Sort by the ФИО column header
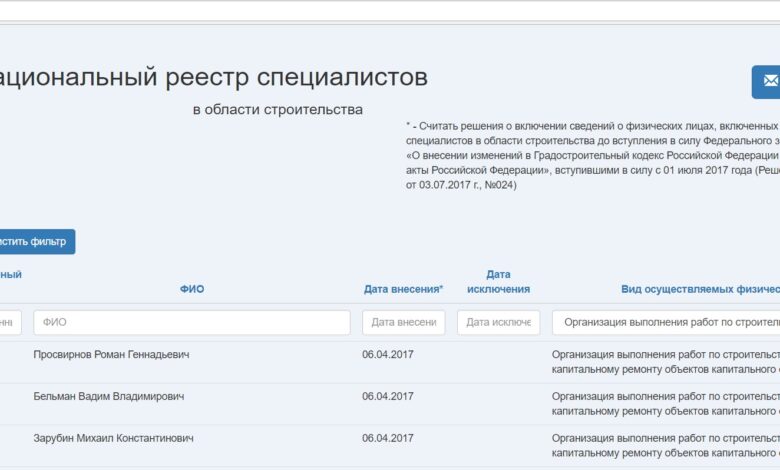780x470 pixels. click(x=192, y=289)
